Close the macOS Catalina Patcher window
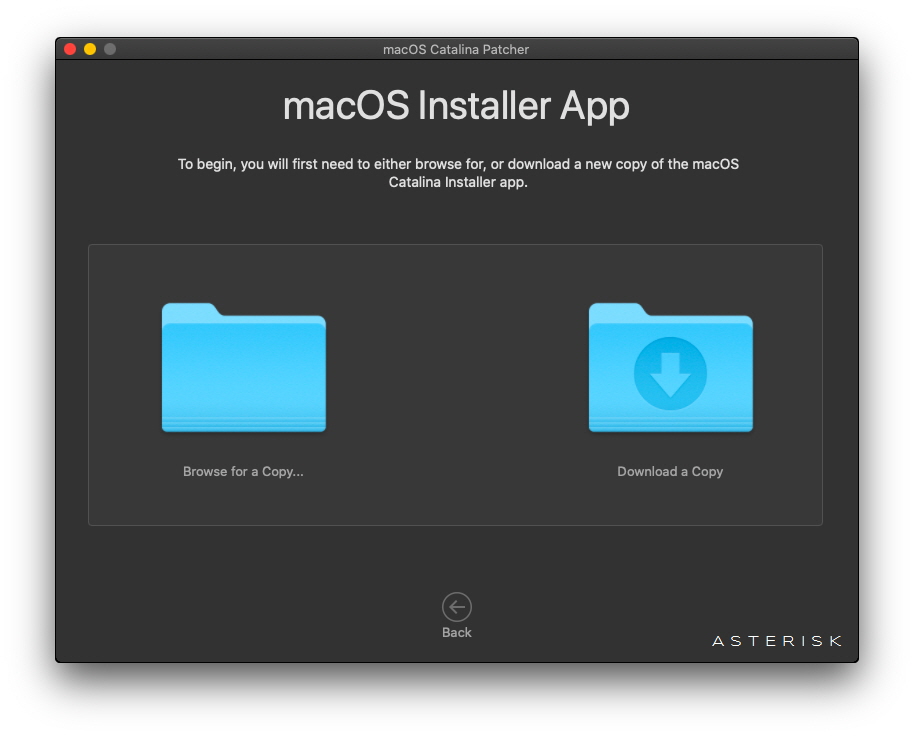914x736 pixels. (x=70, y=49)
